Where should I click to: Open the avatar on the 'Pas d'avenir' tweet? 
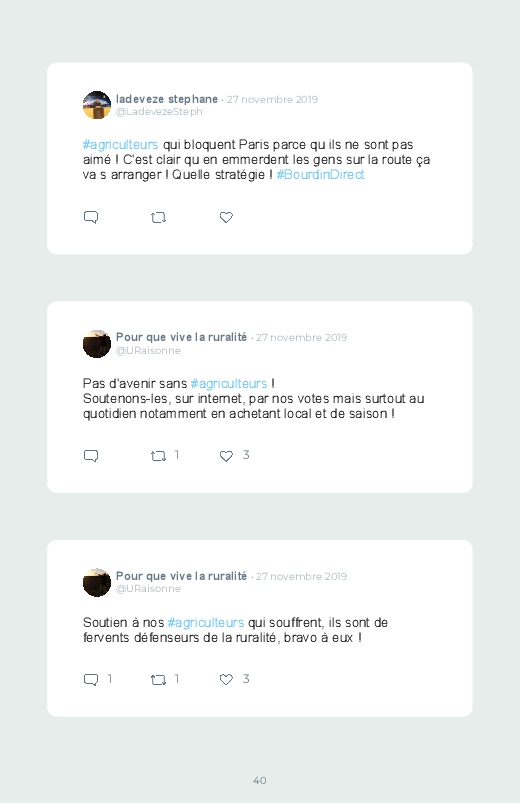click(x=97, y=344)
